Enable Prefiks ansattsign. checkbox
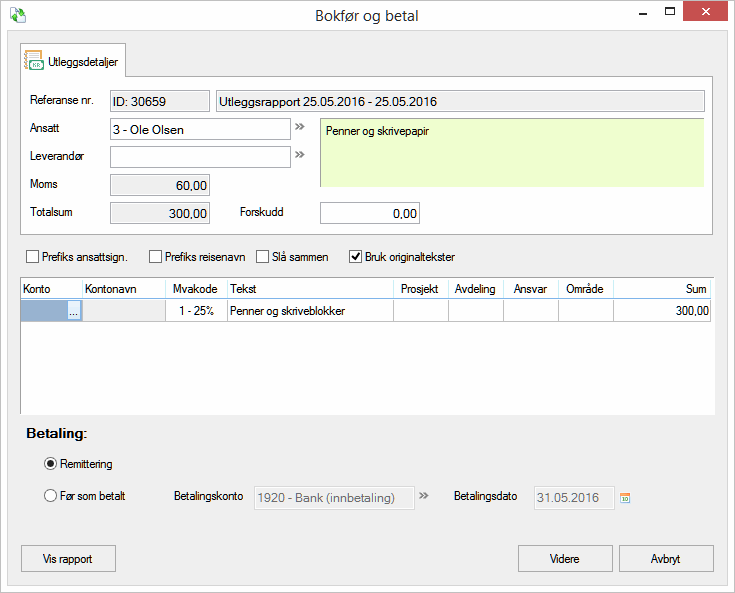The width and height of the screenshot is (735, 593). pos(33,257)
